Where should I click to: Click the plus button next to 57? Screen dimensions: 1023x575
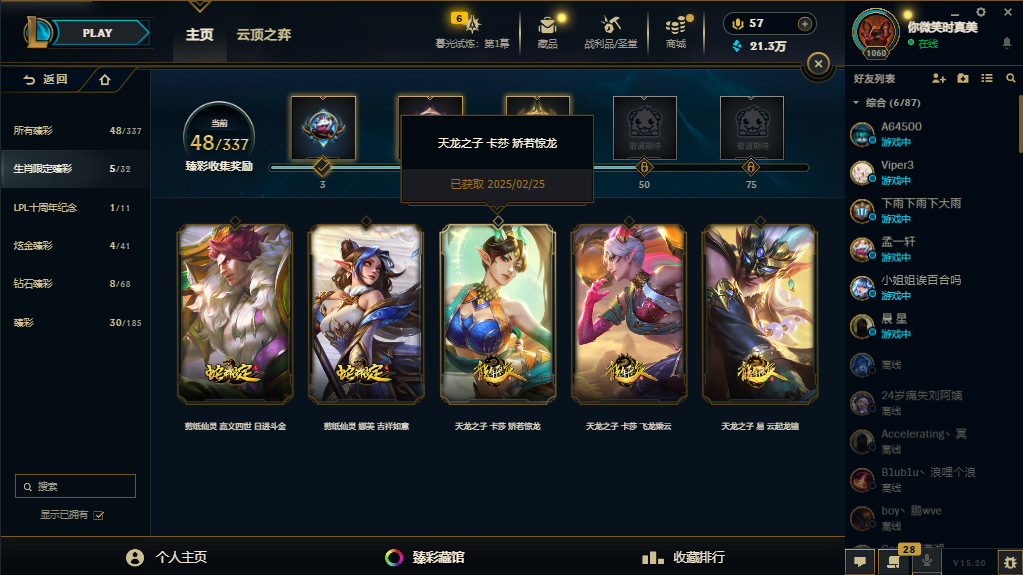804,24
